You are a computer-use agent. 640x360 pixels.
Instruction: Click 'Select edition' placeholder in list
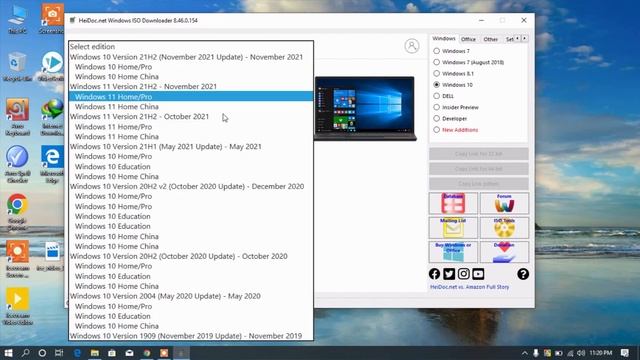[x=191, y=47]
